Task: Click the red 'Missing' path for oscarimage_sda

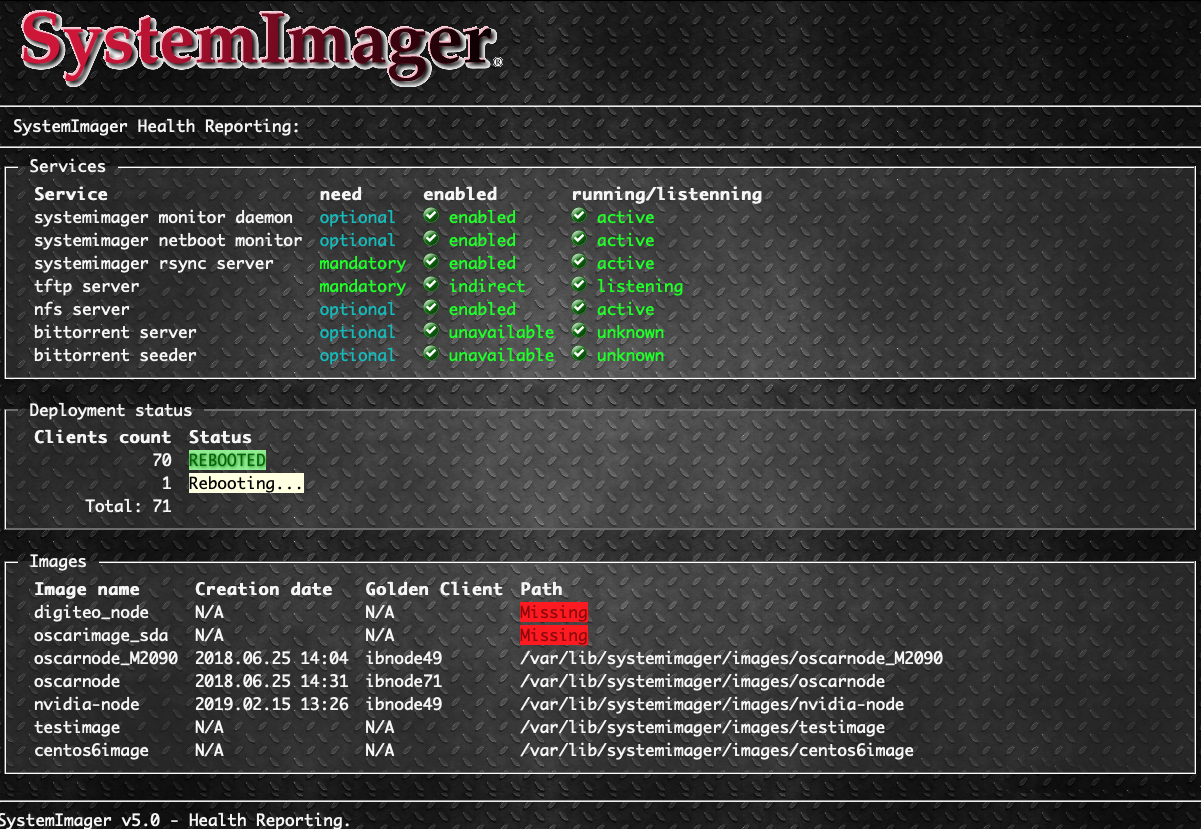Action: click(554, 635)
